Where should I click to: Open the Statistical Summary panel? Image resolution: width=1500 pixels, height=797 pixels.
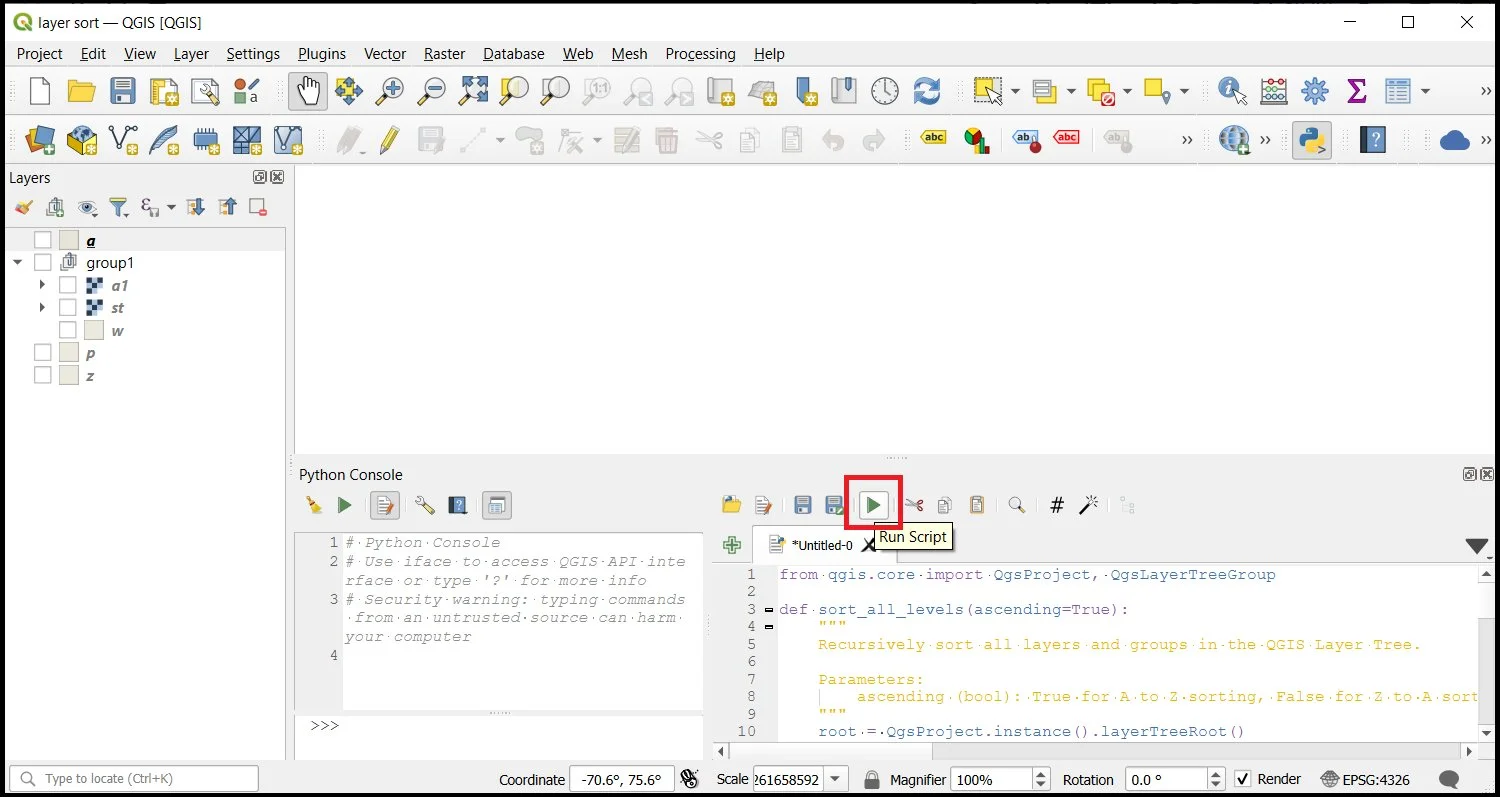click(x=1355, y=91)
